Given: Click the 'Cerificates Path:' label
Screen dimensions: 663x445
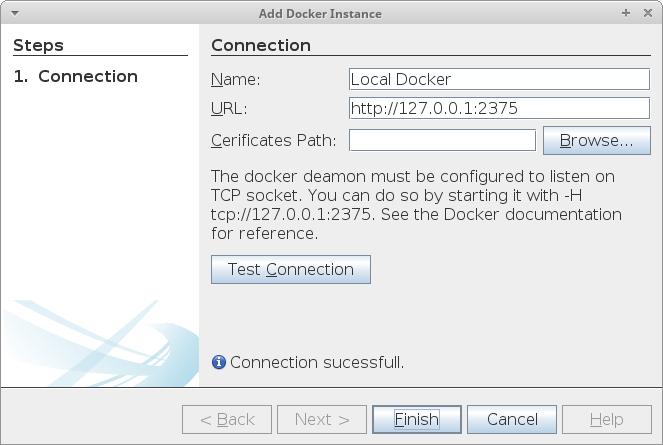Looking at the screenshot, I should pos(274,140).
